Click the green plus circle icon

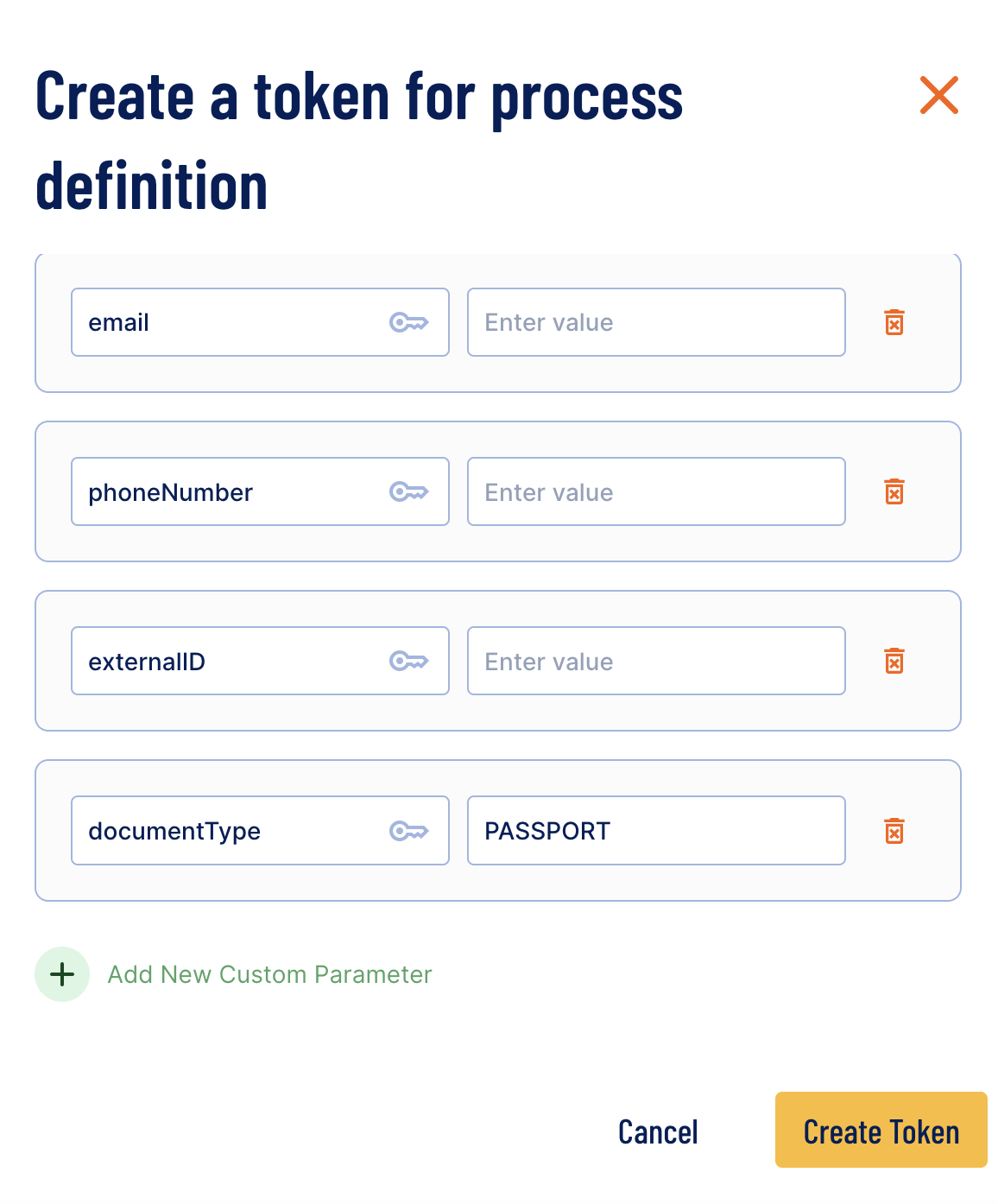tap(62, 974)
